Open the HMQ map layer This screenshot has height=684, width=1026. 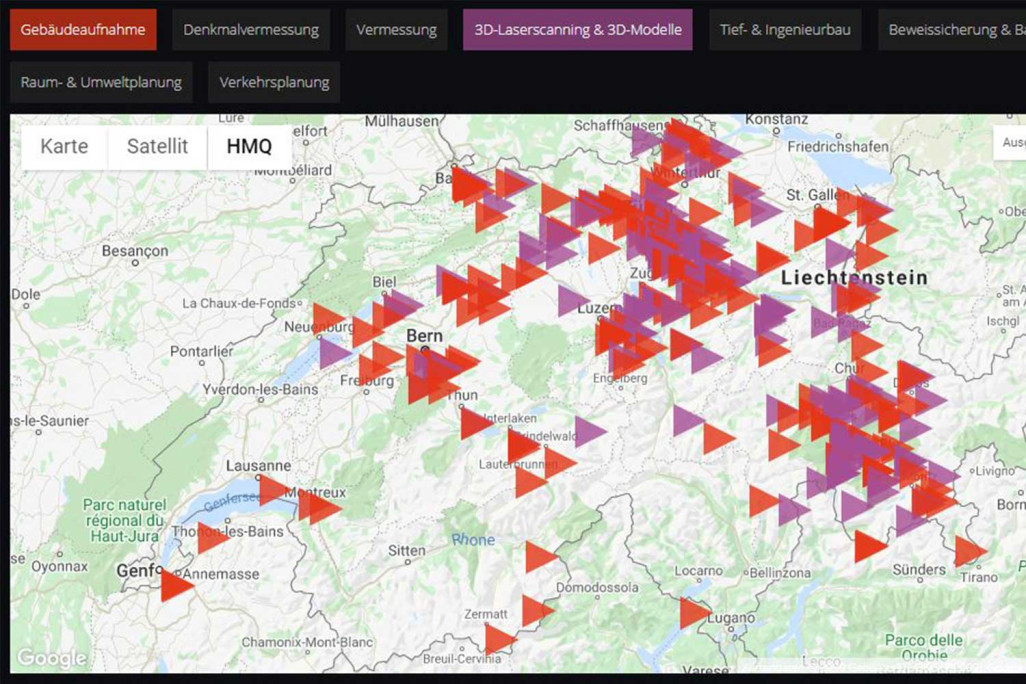click(248, 146)
